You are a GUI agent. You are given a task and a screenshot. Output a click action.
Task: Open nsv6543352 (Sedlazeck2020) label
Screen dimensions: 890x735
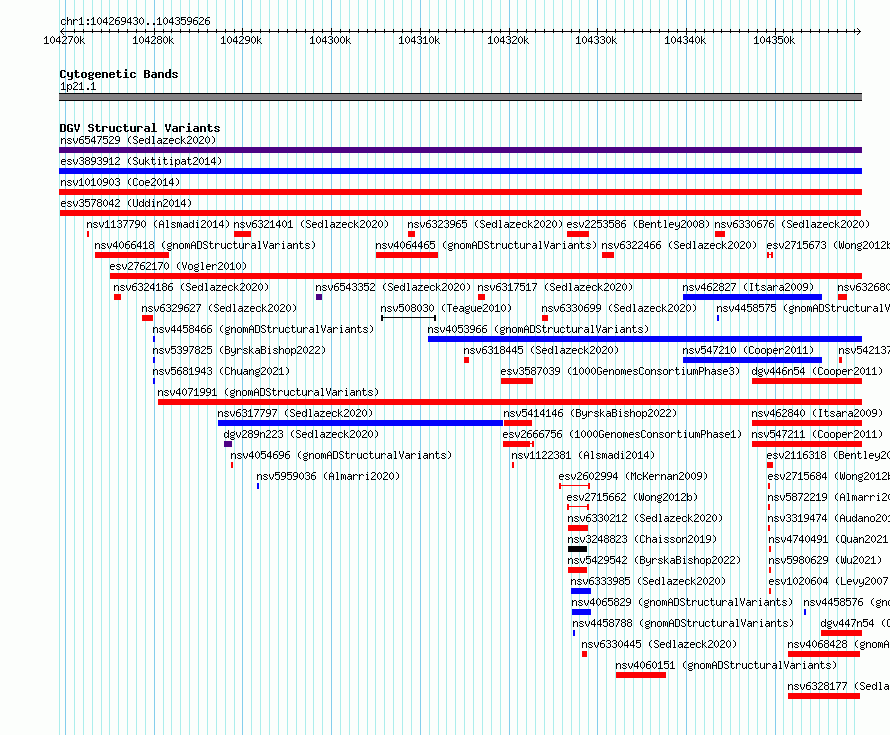click(x=393, y=287)
